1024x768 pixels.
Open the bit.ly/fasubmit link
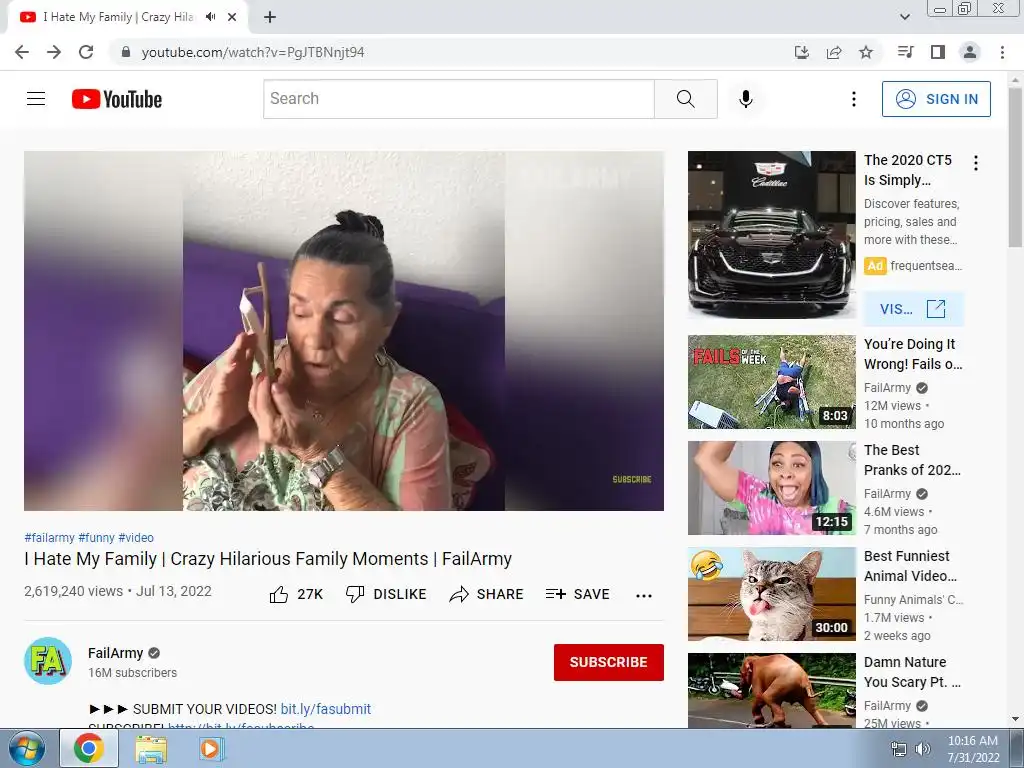coord(326,709)
